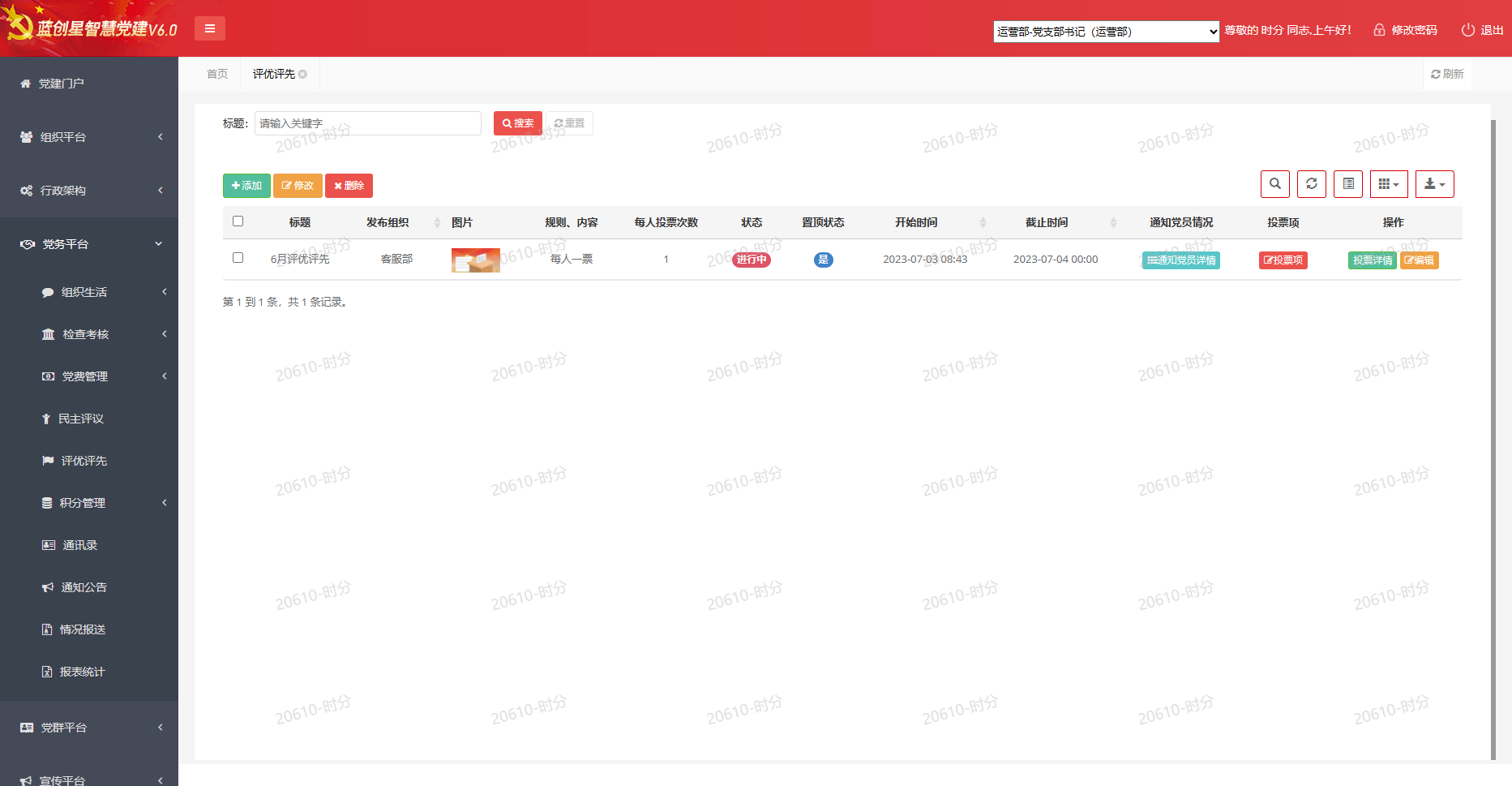Open the 6月评优评先 row thumbnail image
Image resolution: width=1512 pixels, height=786 pixels.
pos(476,260)
